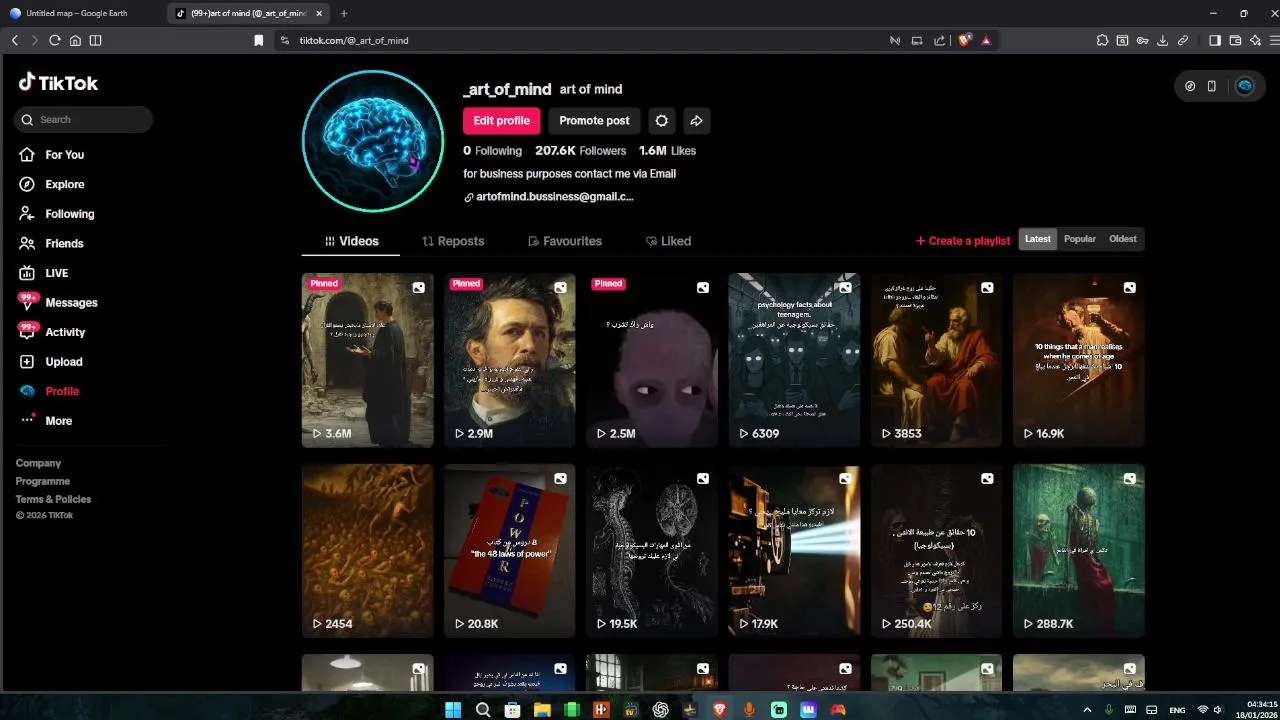Open the browser extensions puzzle icon

[1102, 40]
